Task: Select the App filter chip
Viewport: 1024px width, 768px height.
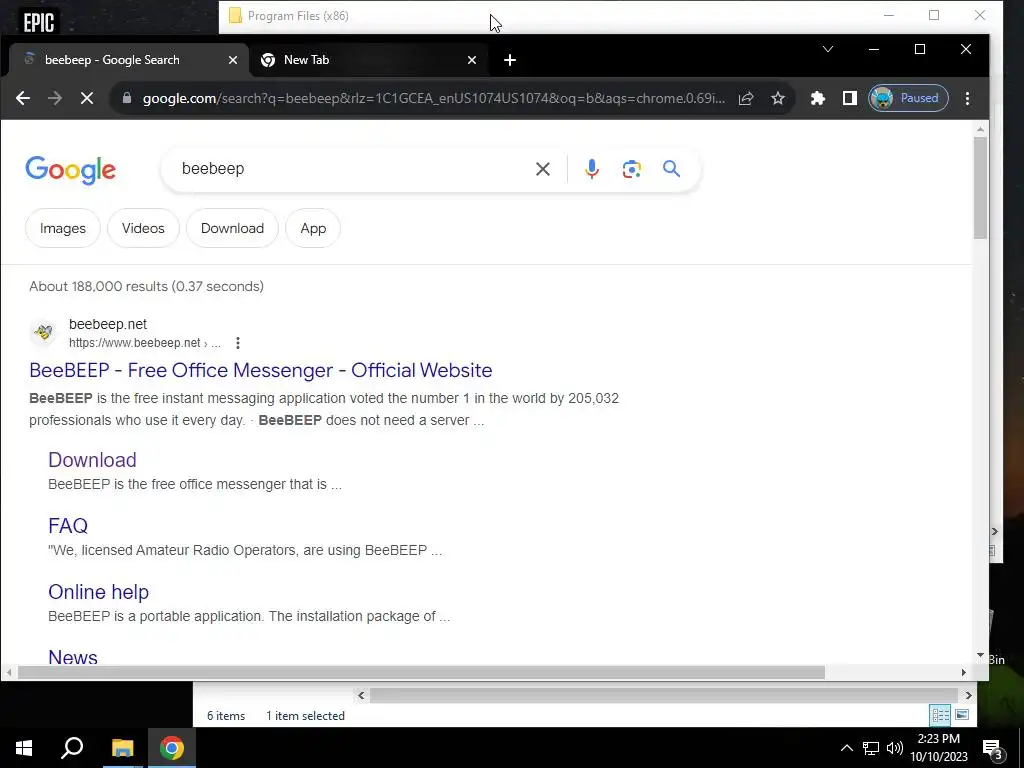Action: (313, 229)
